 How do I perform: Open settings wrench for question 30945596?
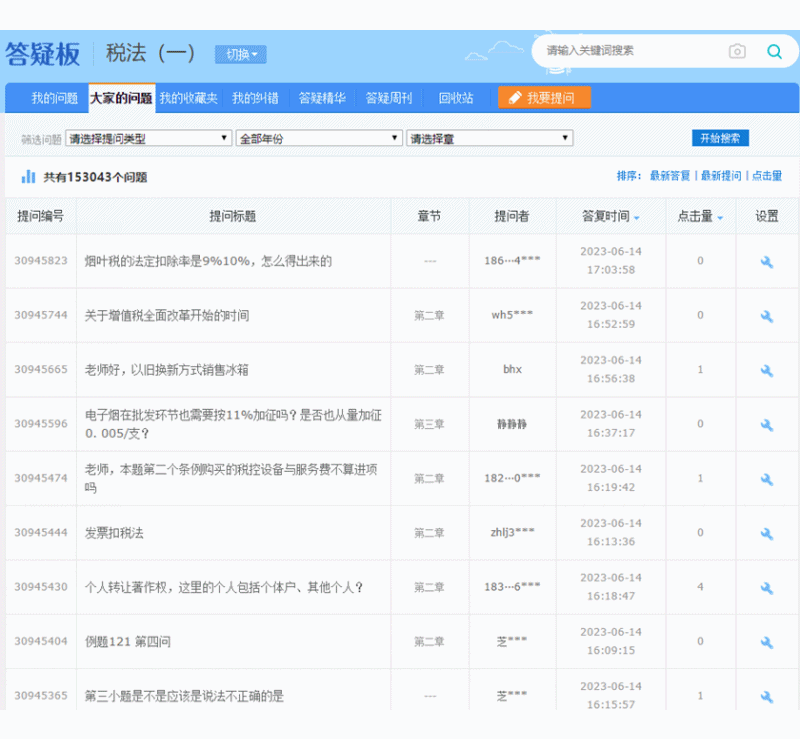click(x=767, y=423)
